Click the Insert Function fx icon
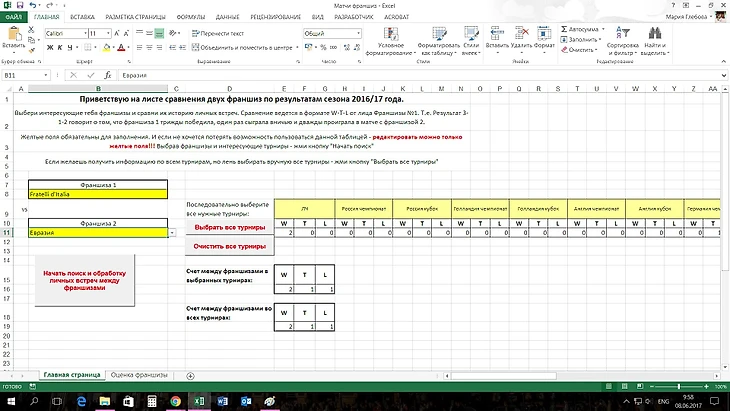730x411 pixels. click(x=108, y=75)
